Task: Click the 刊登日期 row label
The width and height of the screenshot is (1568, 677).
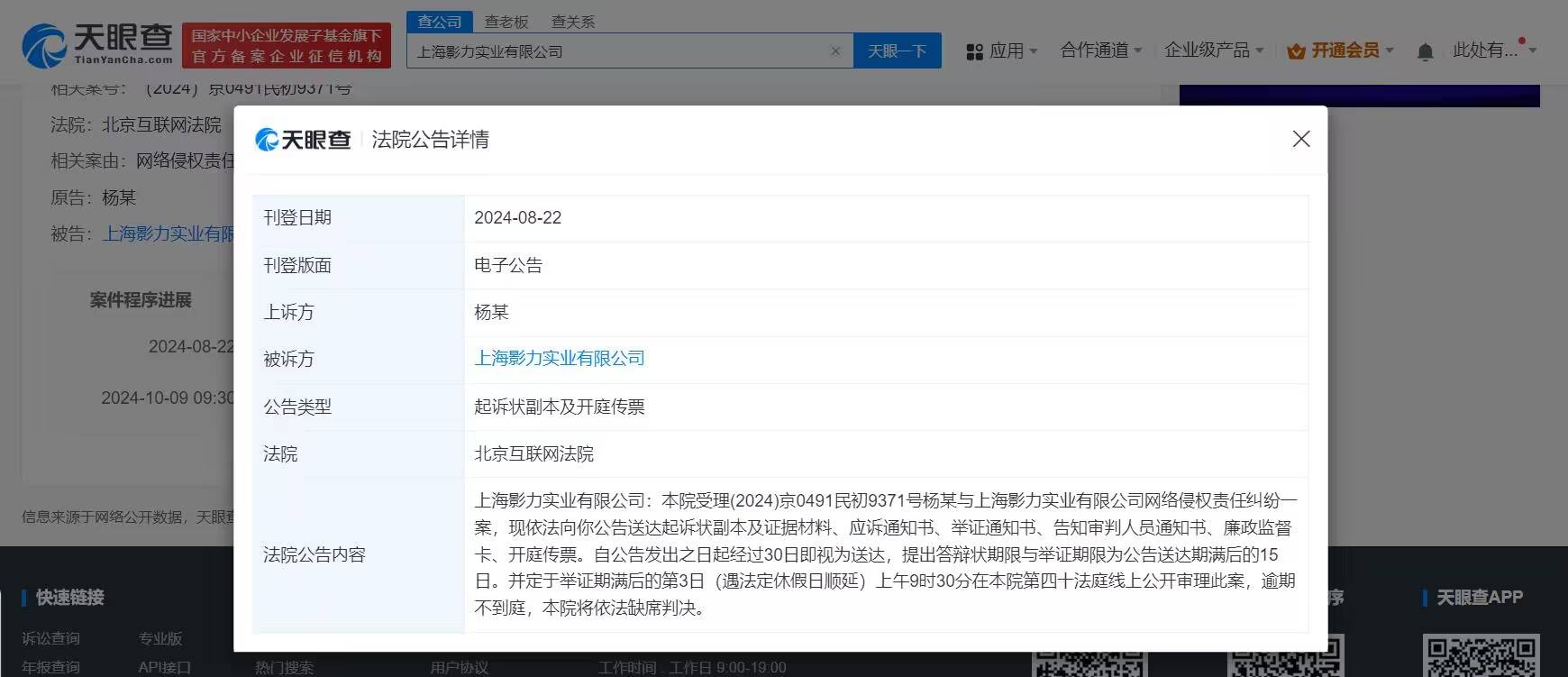Action: pyautogui.click(x=297, y=218)
